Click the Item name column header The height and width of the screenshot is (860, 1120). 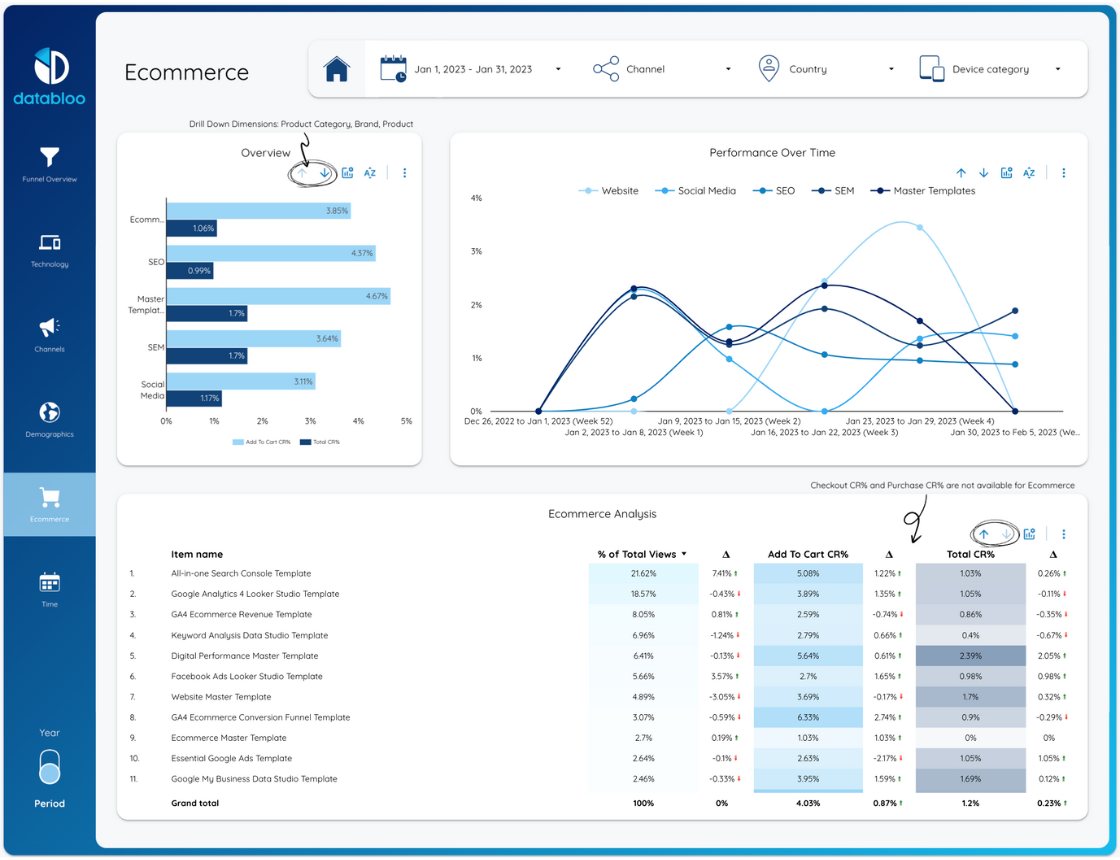click(x=196, y=554)
